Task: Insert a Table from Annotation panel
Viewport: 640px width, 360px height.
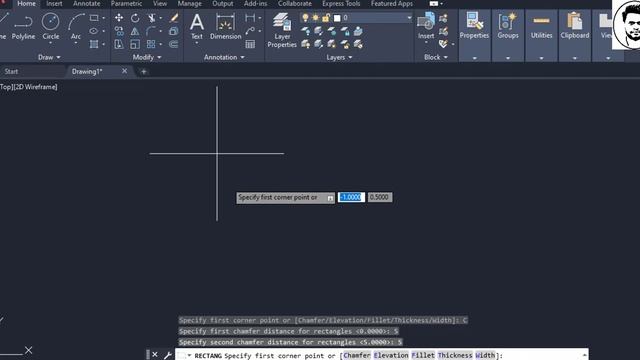Action: pos(250,44)
